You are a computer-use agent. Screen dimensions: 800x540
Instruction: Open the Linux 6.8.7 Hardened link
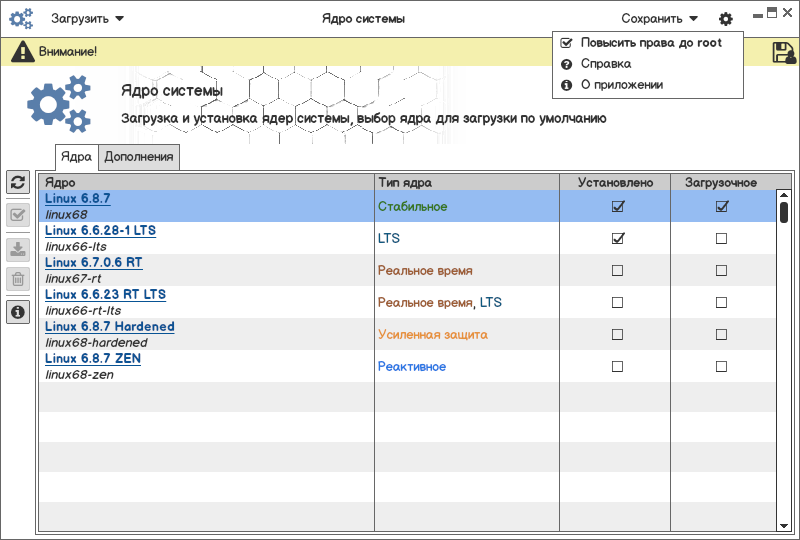point(110,327)
